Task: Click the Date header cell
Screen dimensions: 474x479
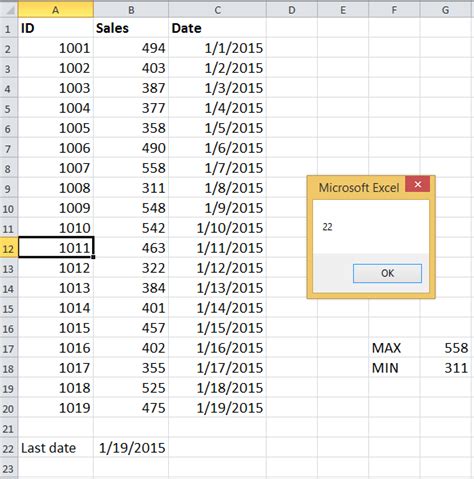Action: tap(218, 28)
